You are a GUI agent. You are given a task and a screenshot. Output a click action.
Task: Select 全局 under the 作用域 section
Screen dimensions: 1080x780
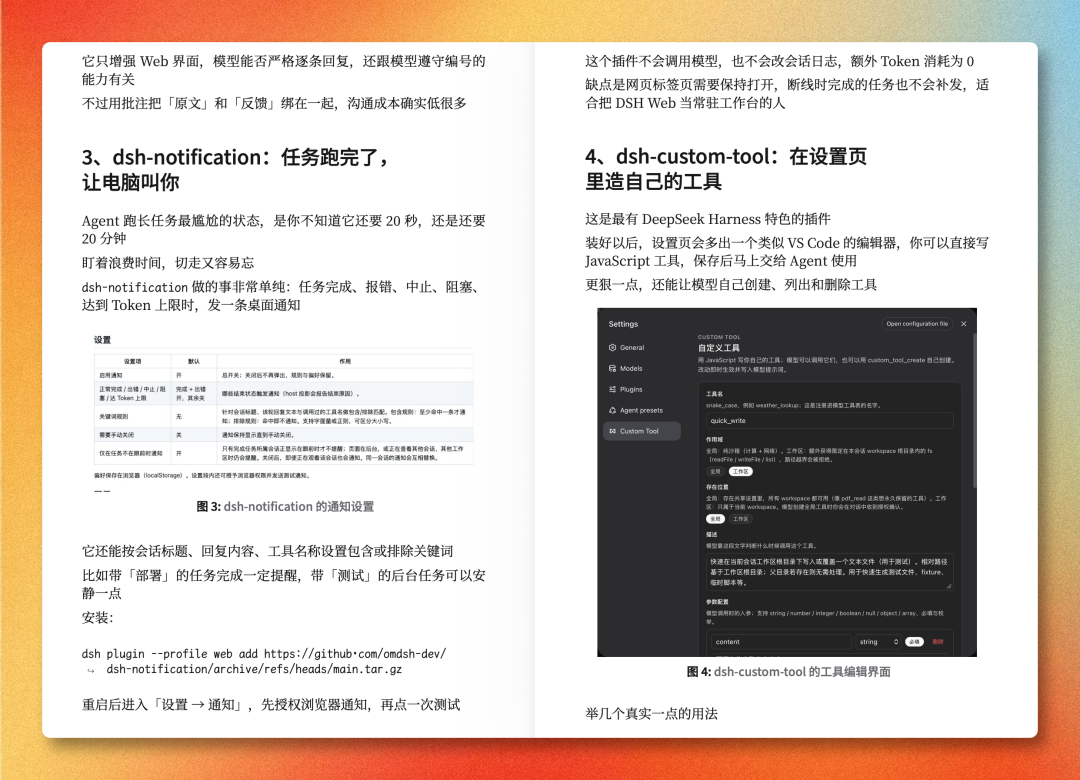(x=716, y=471)
